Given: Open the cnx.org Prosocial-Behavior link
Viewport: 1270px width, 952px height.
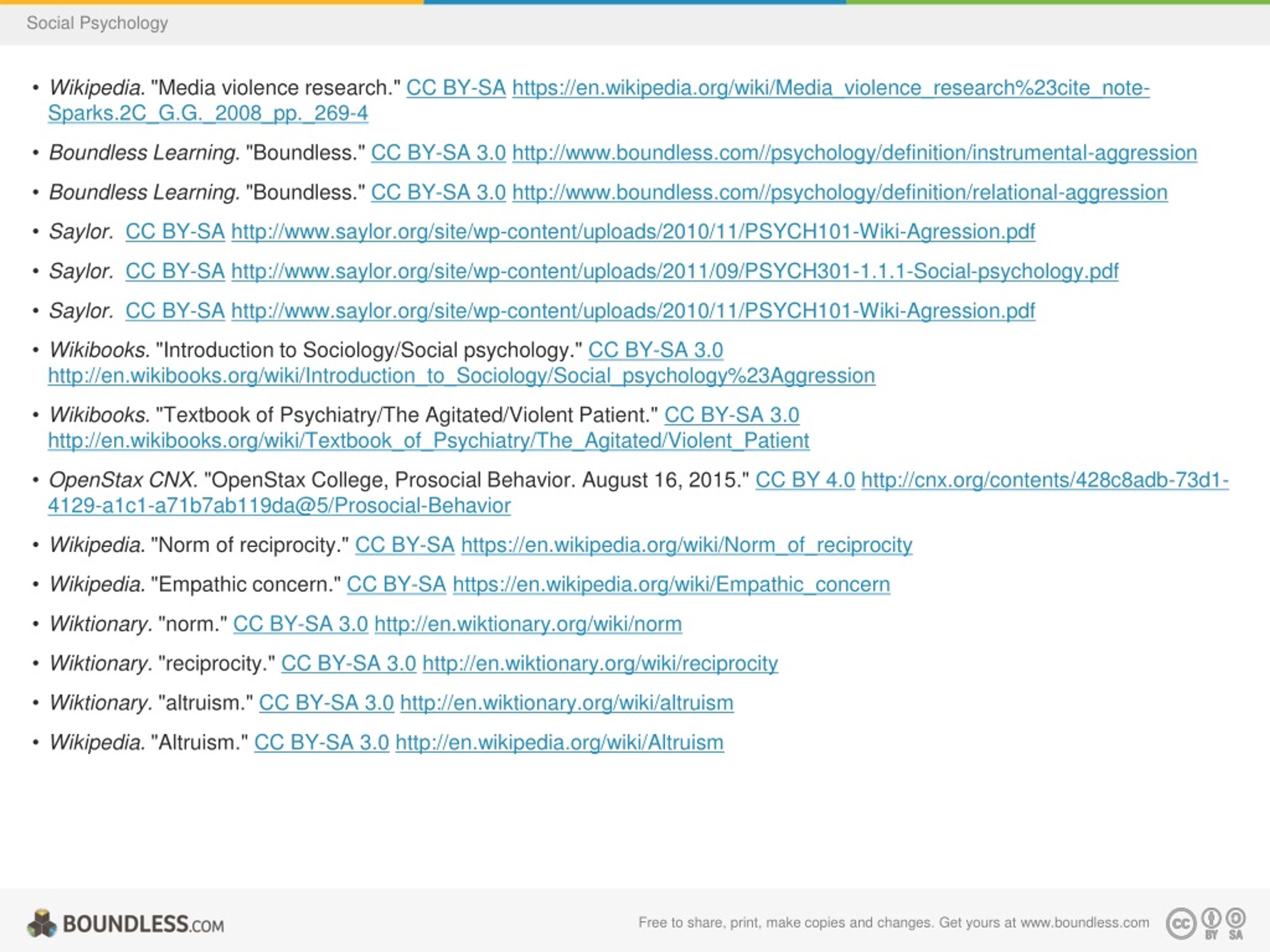Looking at the screenshot, I should [x=1045, y=480].
